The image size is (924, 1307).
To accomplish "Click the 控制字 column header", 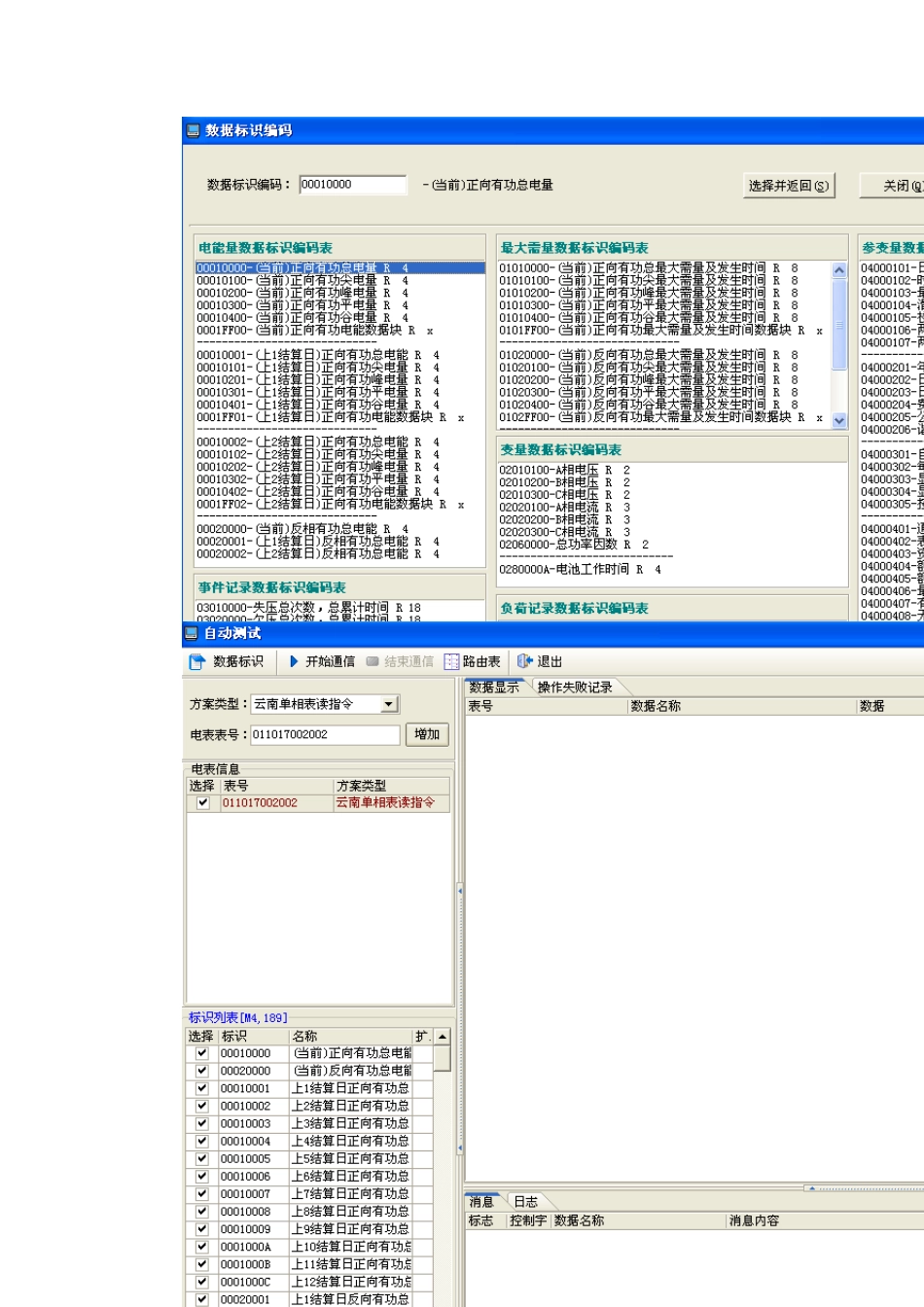I will (529, 1221).
